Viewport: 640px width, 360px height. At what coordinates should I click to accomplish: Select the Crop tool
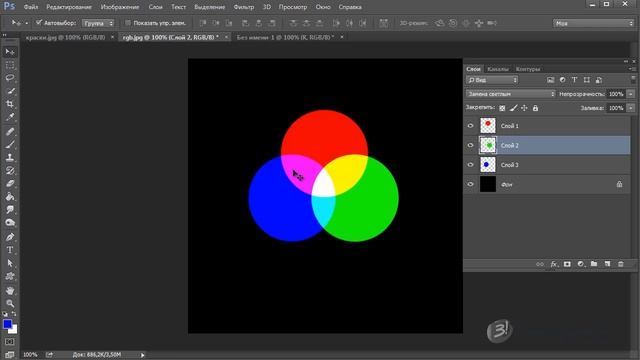[10, 104]
